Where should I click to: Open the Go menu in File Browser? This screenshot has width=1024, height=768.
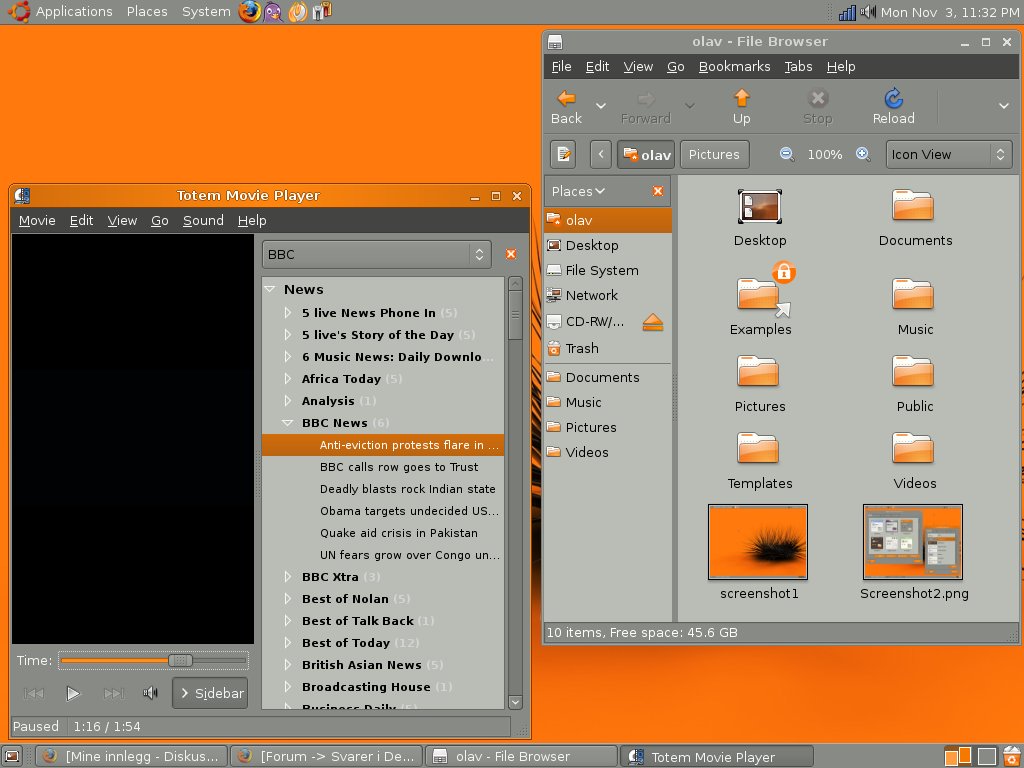click(675, 67)
